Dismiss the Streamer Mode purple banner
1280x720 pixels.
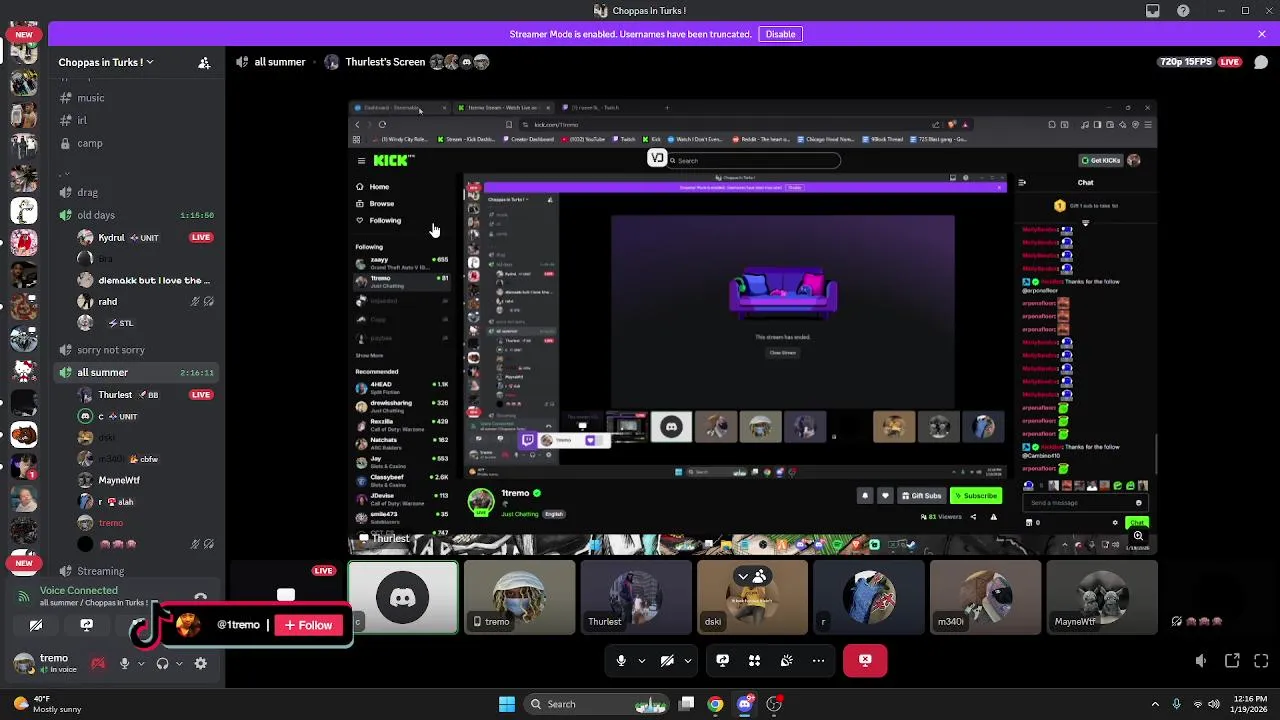1262,34
